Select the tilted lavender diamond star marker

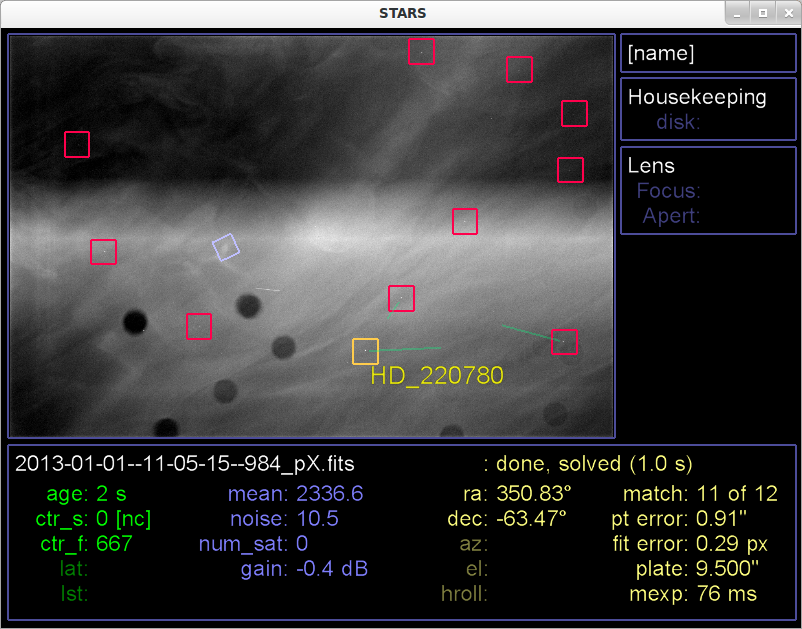pyautogui.click(x=226, y=247)
